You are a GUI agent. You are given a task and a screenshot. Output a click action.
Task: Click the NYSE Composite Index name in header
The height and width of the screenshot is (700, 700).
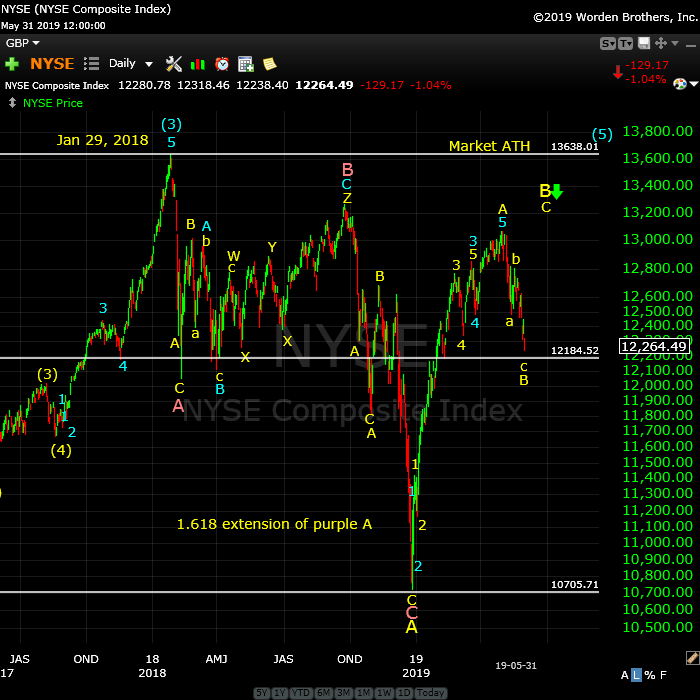point(57,85)
